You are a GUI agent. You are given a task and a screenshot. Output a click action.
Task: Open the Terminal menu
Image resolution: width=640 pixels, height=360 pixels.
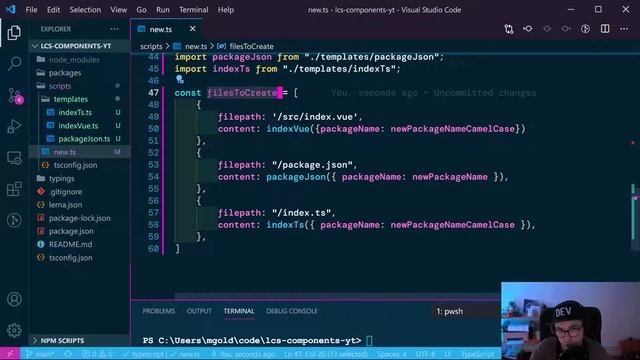[193, 10]
